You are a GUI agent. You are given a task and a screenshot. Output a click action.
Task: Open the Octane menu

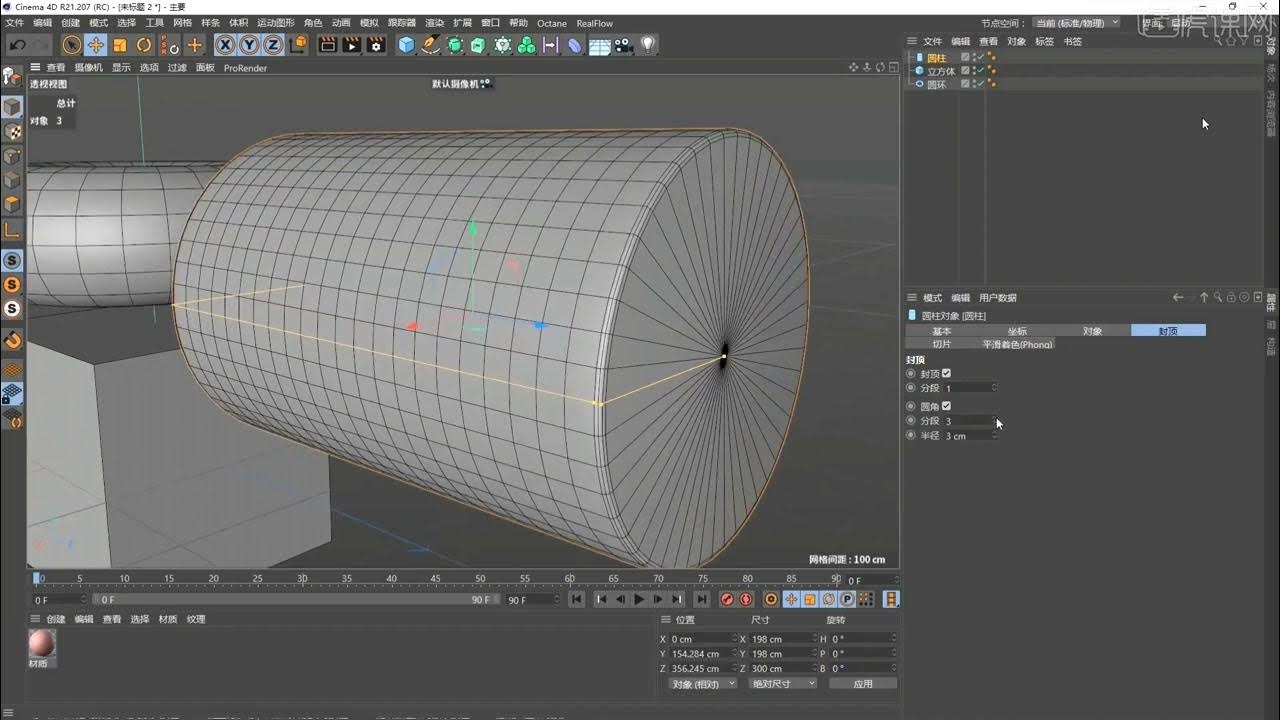pyautogui.click(x=551, y=23)
